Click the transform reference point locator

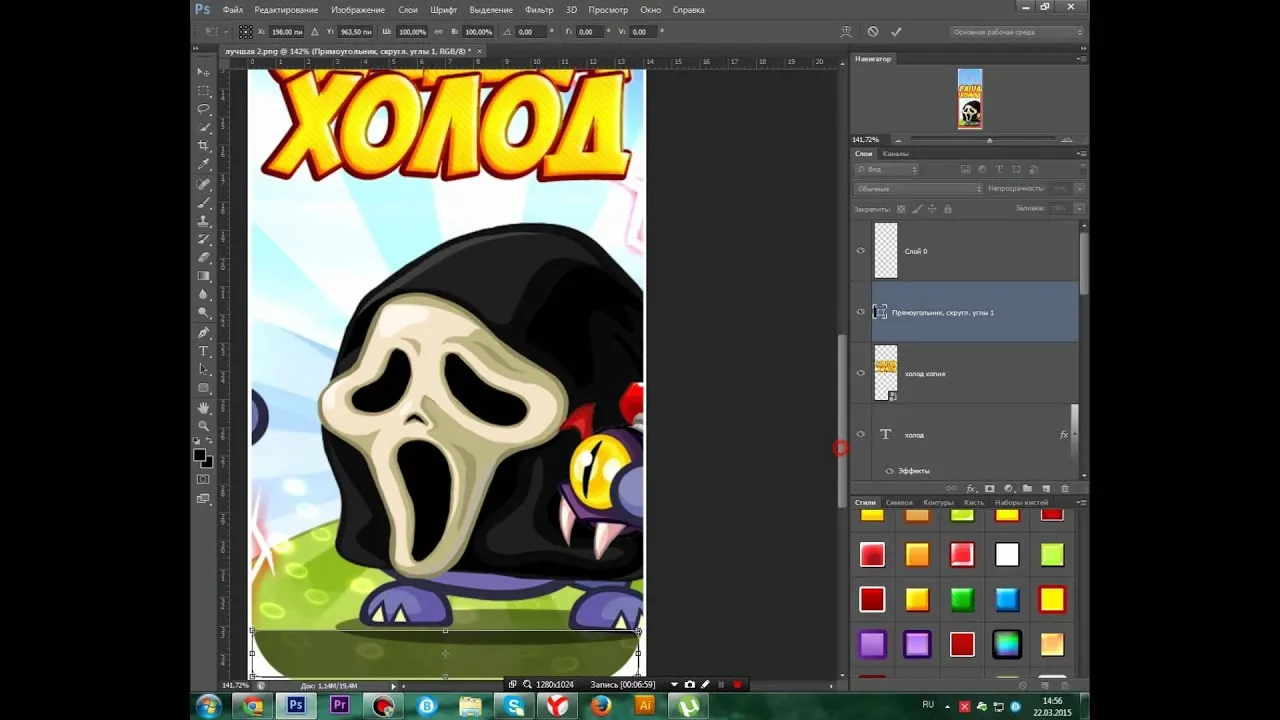[x=245, y=32]
